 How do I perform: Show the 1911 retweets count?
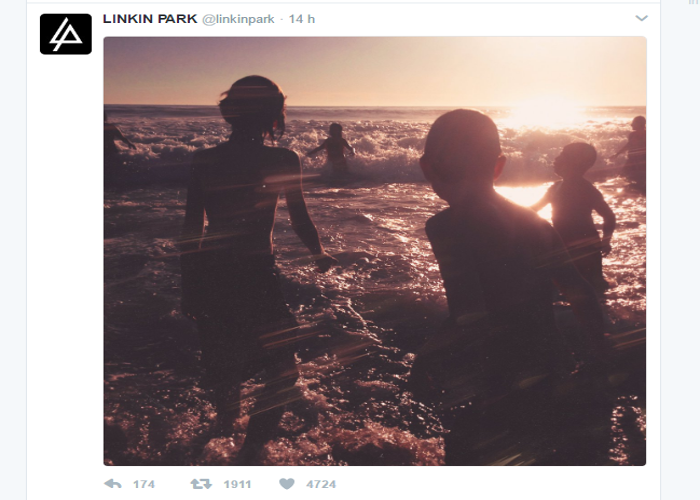[238, 484]
